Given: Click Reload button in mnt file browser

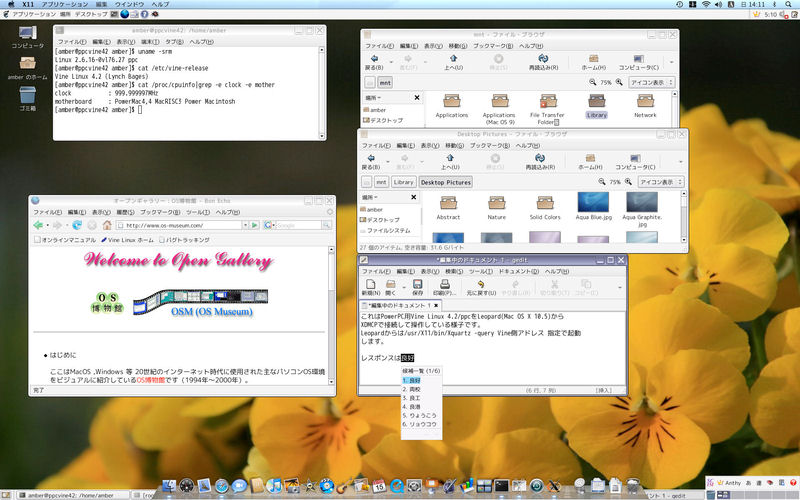Looking at the screenshot, I should (543, 62).
